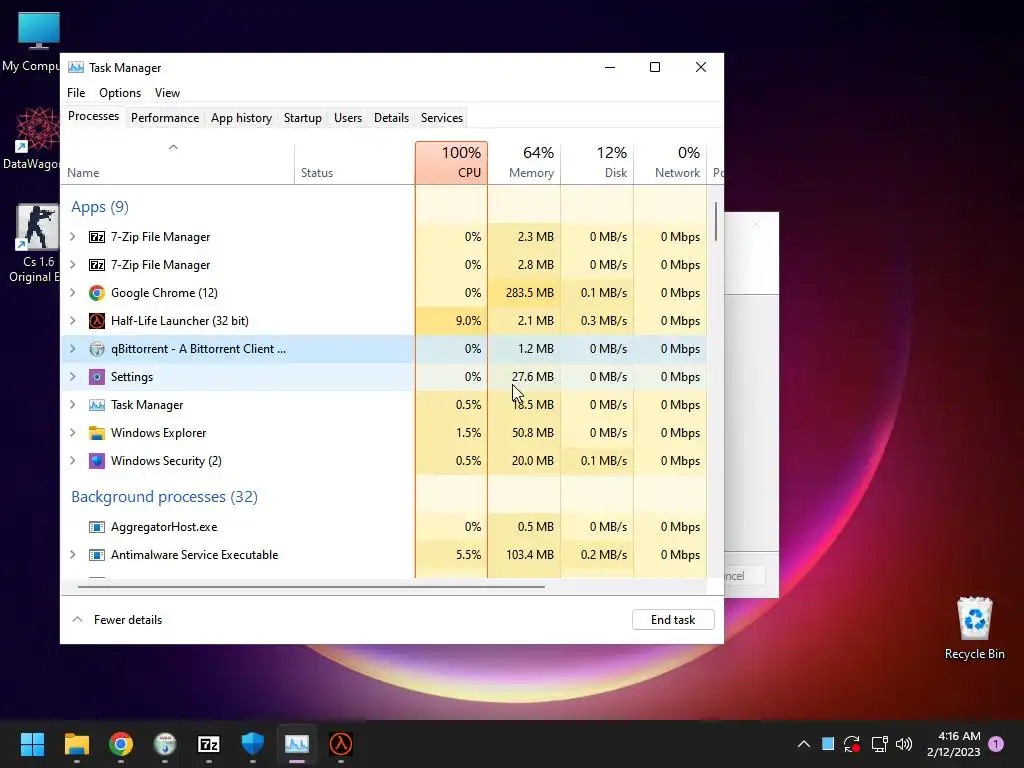
Task: Open the Options menu
Action: (x=120, y=93)
